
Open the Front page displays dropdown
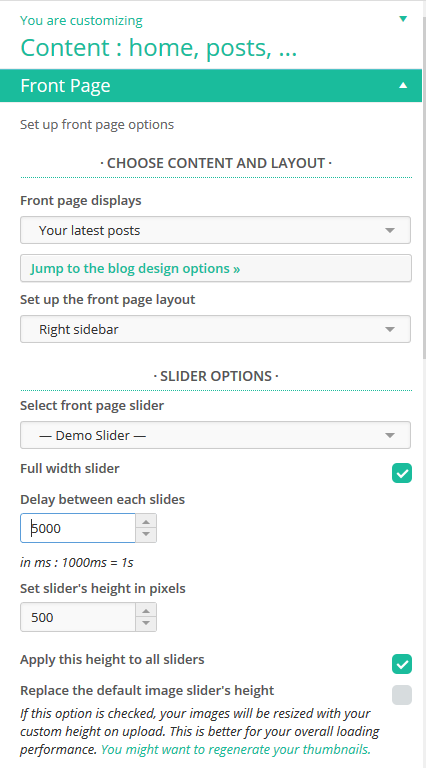tap(215, 230)
